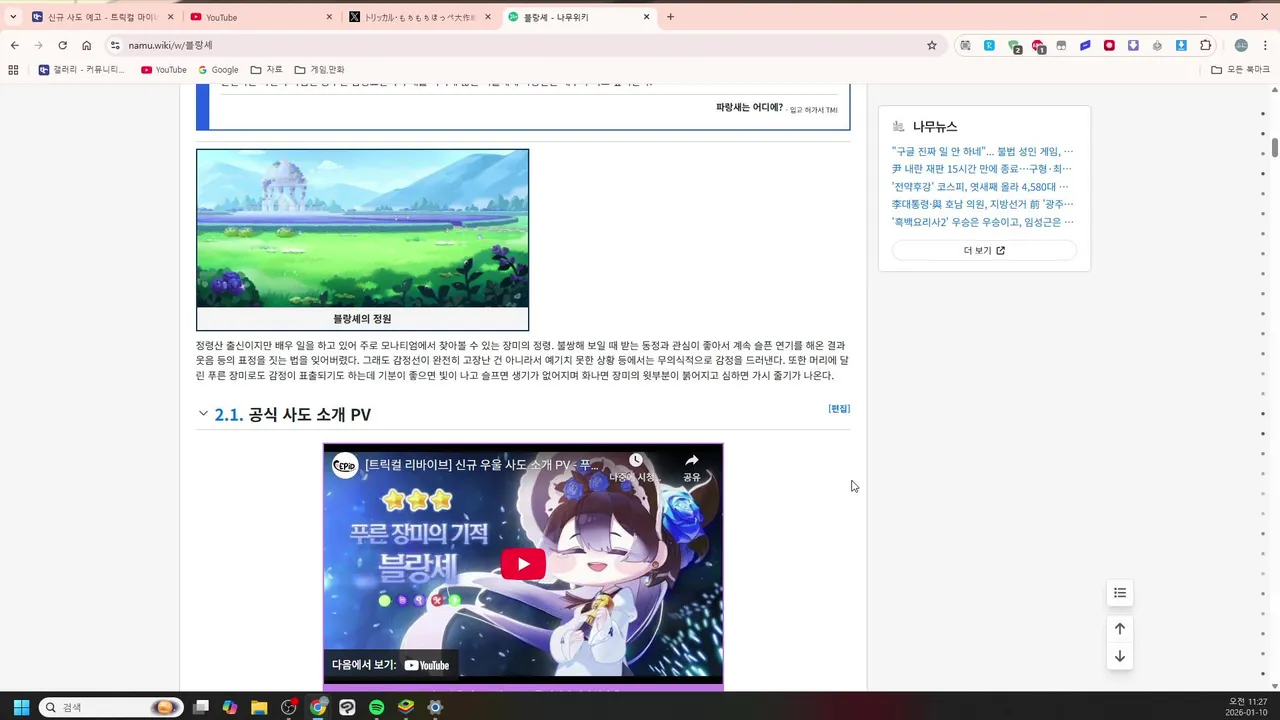Open the apps grid in bookmarks bar

point(13,70)
